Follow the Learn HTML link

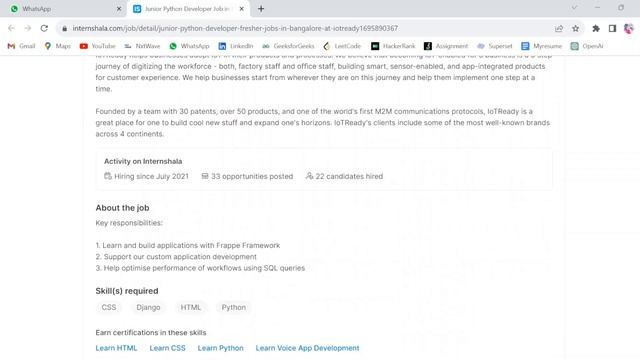pos(116,348)
